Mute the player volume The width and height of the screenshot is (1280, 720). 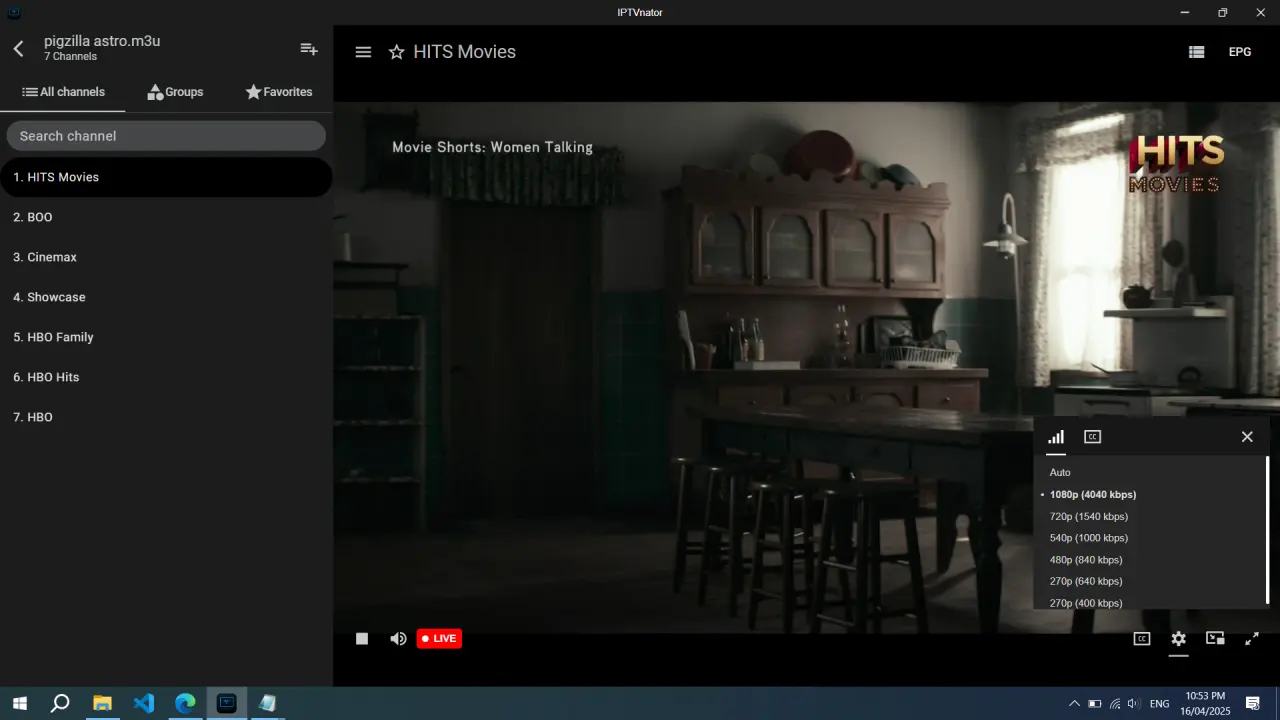pyautogui.click(x=398, y=638)
